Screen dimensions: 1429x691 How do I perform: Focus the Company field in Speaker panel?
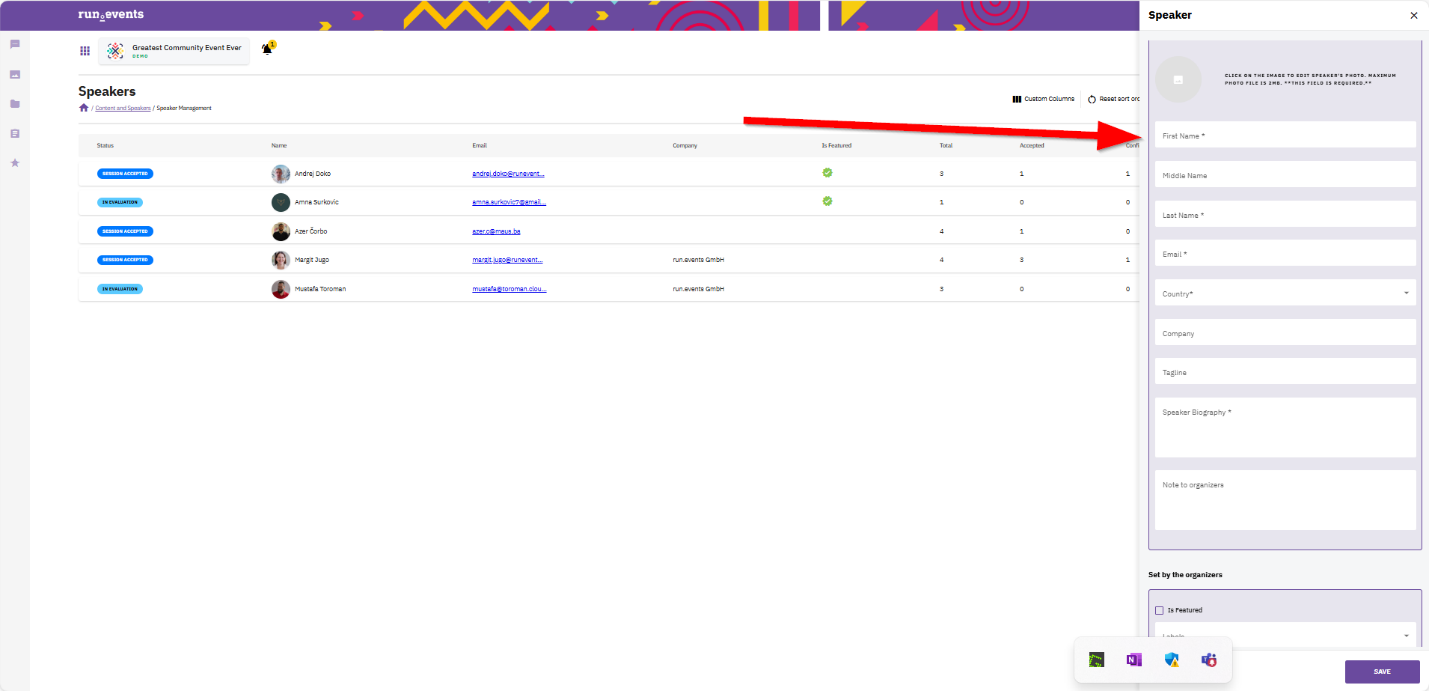pos(1285,333)
